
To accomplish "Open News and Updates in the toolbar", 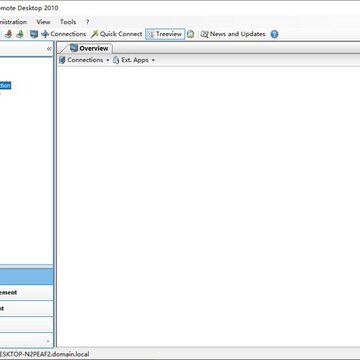I will pyautogui.click(x=233, y=34).
